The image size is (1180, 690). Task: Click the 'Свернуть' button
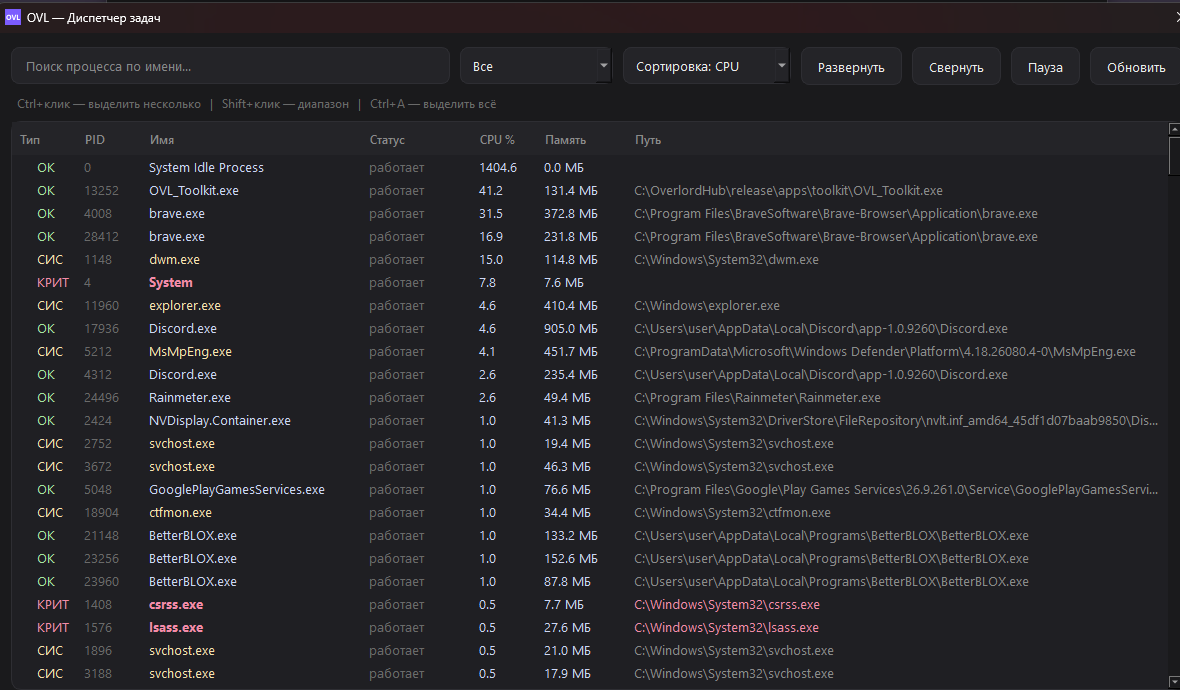pos(956,67)
